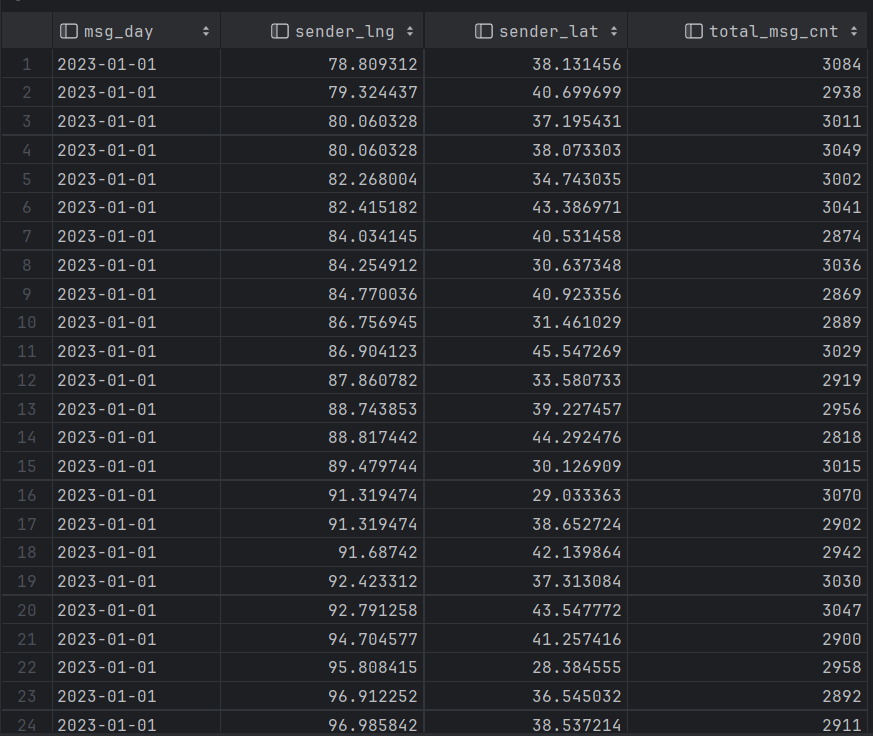Click the msg_day cell in row 10
This screenshot has height=736, width=873.
107,323
